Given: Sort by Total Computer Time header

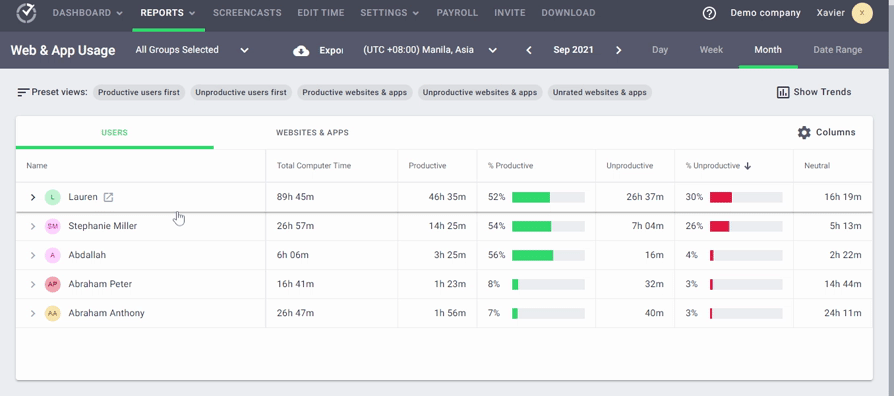Looking at the screenshot, I should point(314,166).
